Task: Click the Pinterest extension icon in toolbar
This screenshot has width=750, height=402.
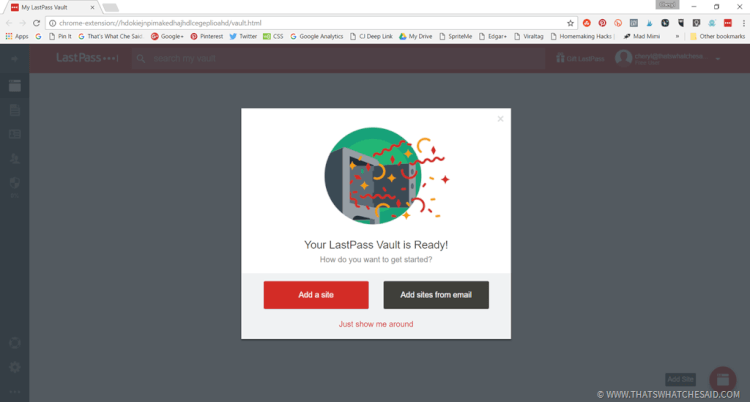Action: point(602,23)
